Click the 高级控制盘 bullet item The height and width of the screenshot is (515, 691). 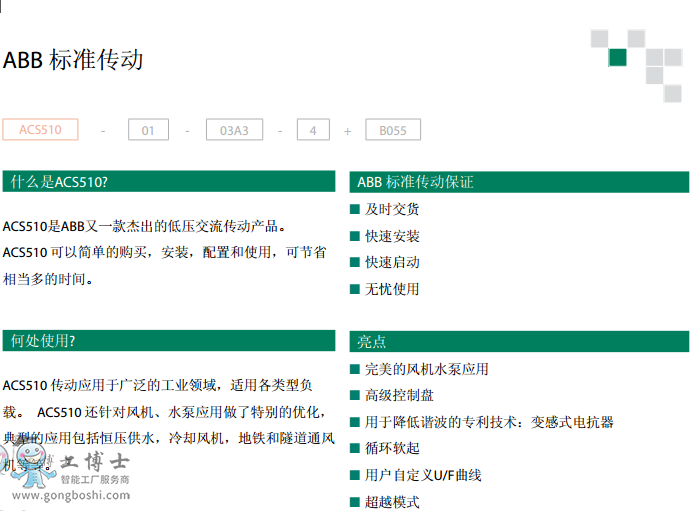click(392, 395)
